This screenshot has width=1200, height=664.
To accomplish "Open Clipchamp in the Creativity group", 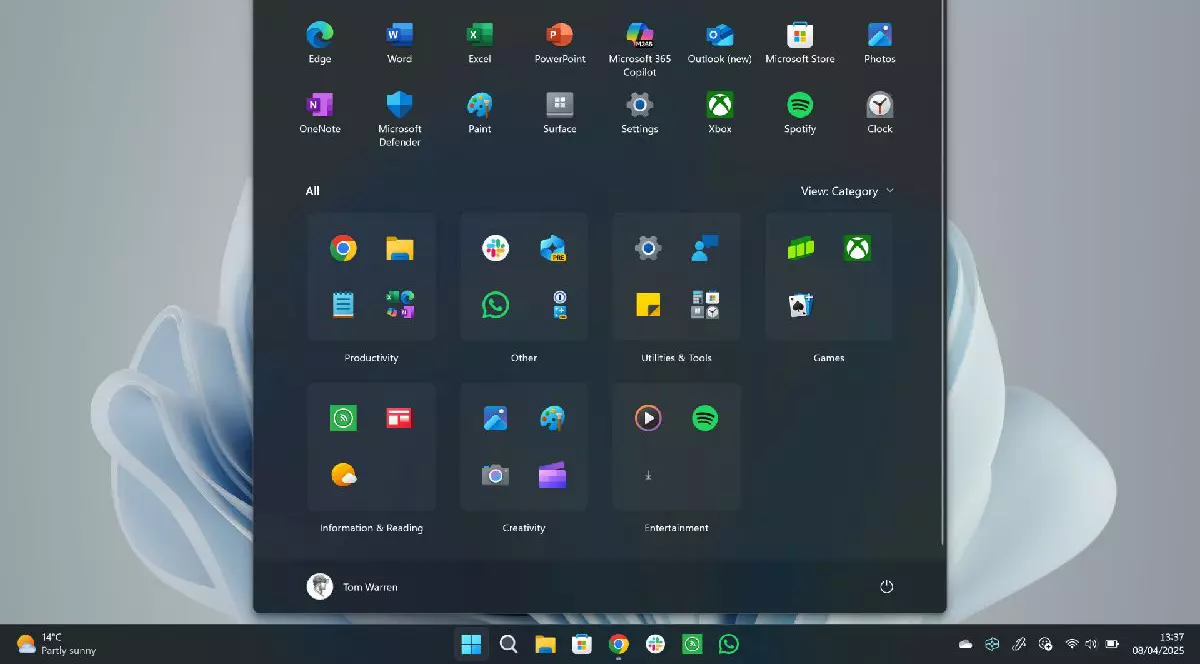I will point(553,475).
